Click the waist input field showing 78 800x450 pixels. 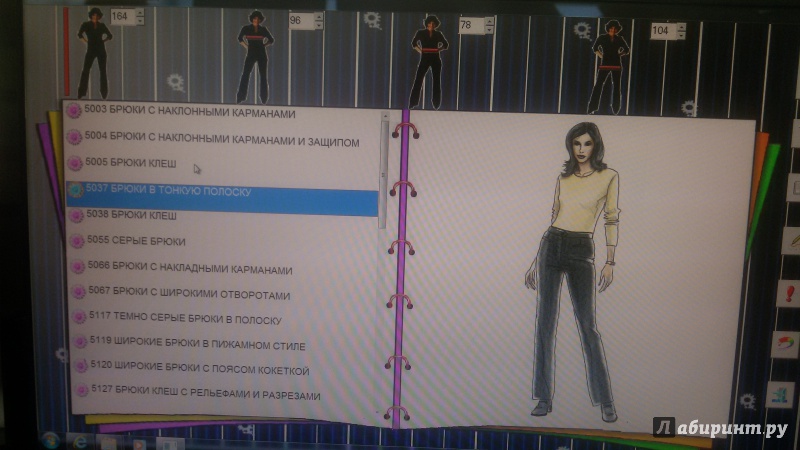[x=472, y=25]
